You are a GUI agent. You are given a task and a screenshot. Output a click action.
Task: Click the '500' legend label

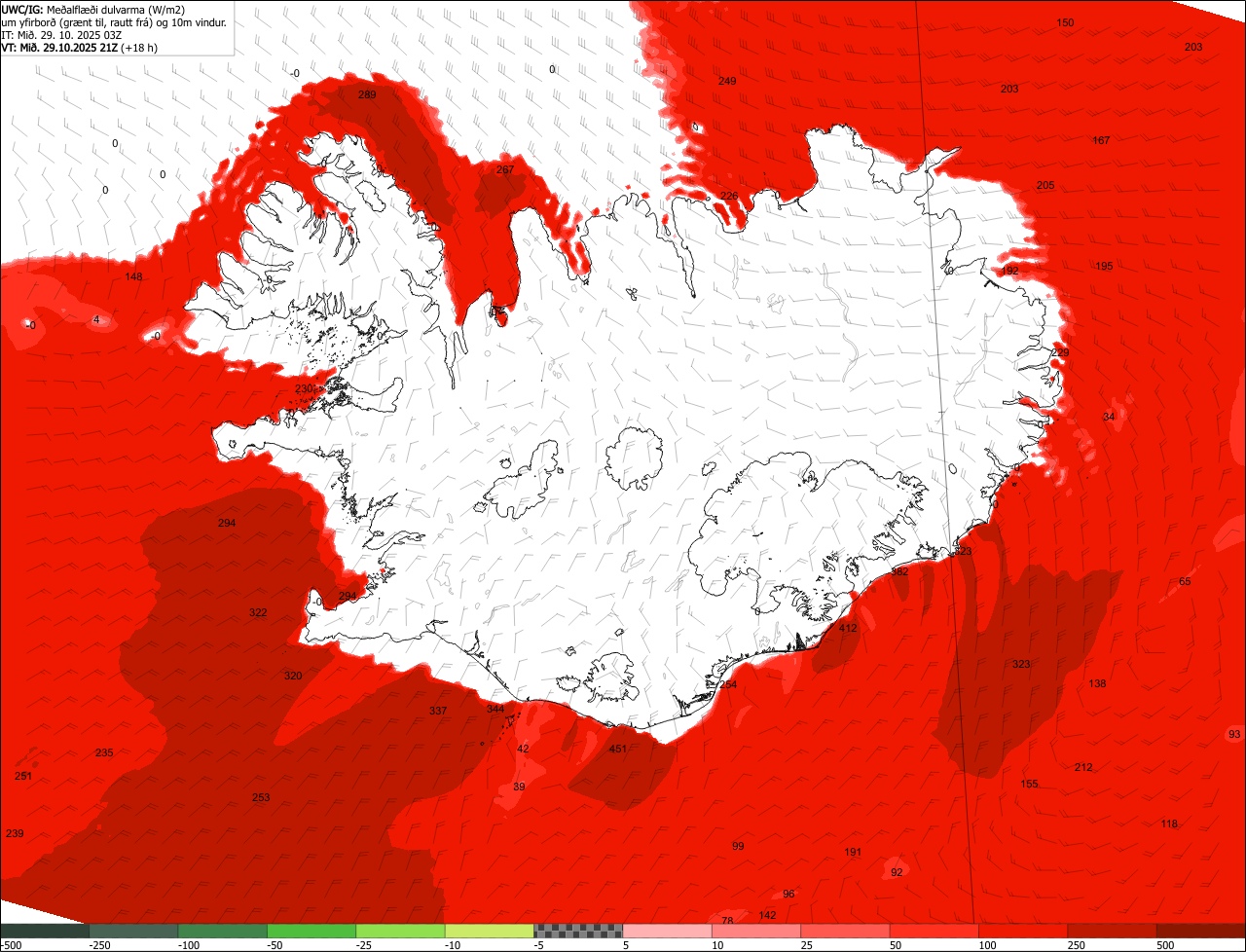pyautogui.click(x=1165, y=945)
